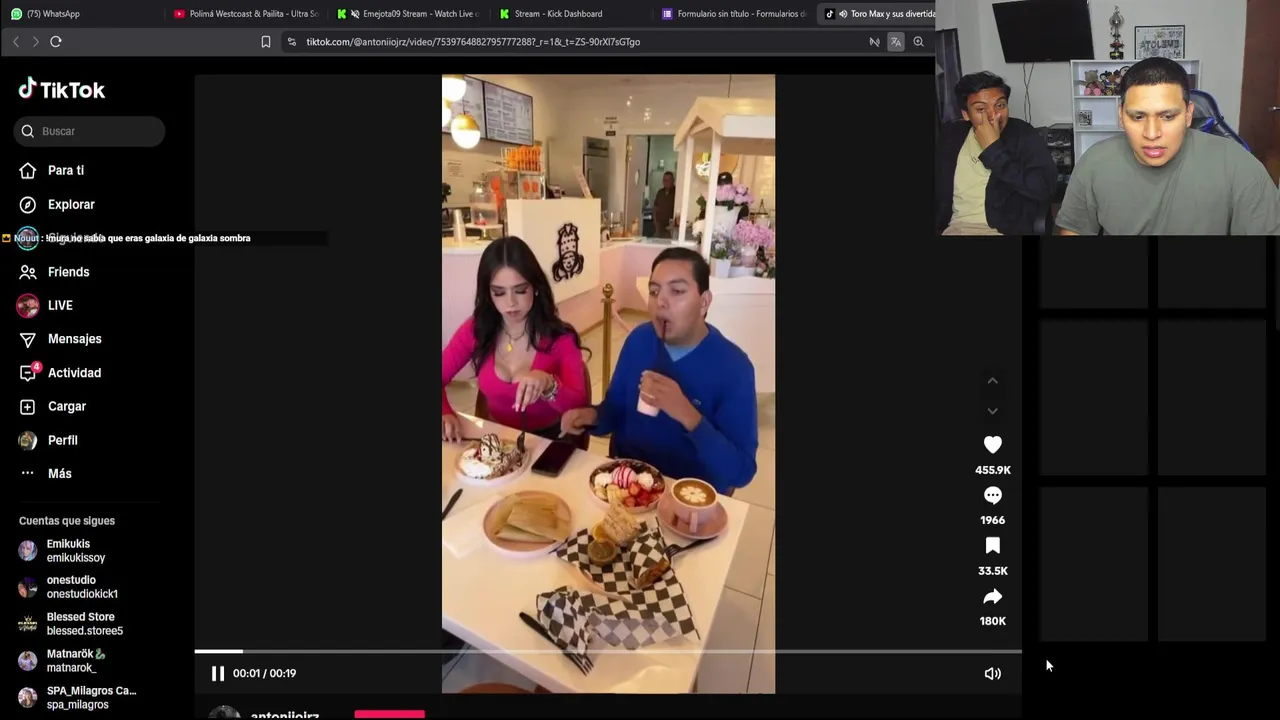Click the 1966 comments count
Viewport: 1280px width, 720px height.
pos(993,520)
